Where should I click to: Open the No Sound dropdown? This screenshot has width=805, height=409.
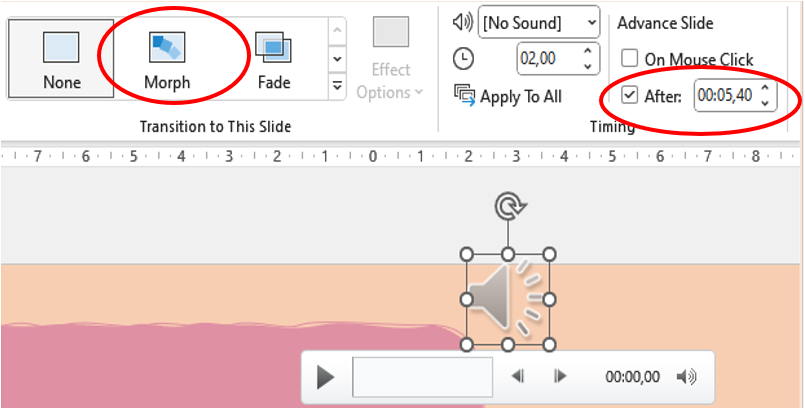pos(539,23)
